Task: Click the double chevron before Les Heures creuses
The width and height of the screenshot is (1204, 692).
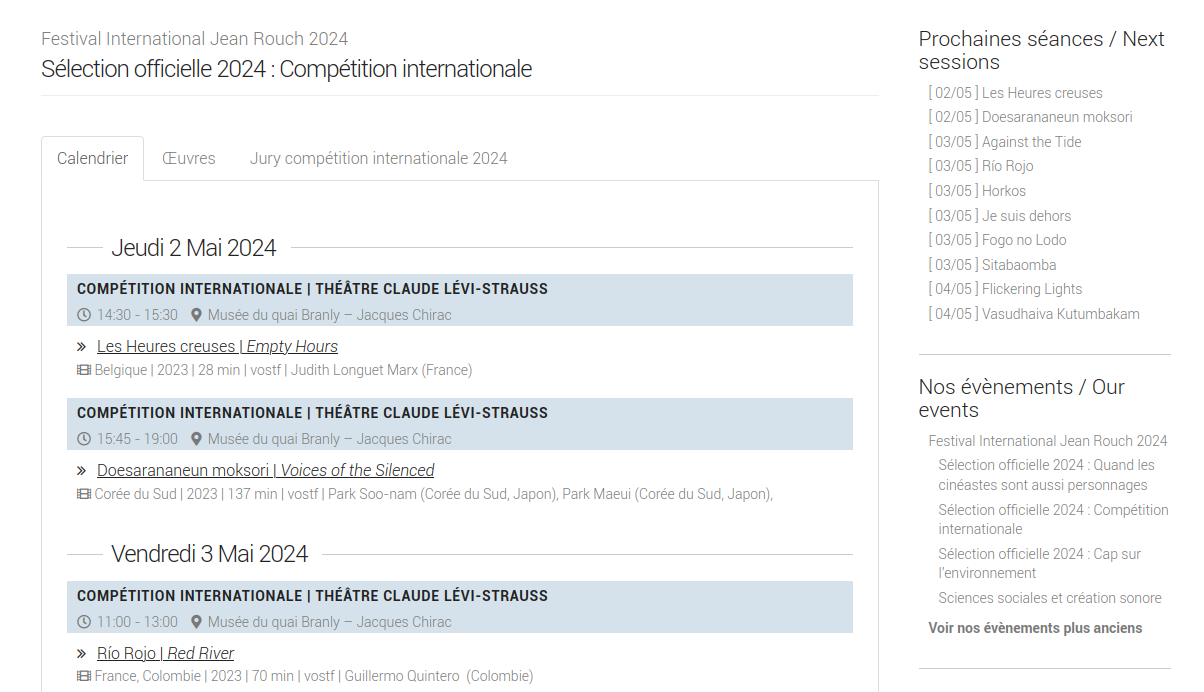Action: (82, 347)
